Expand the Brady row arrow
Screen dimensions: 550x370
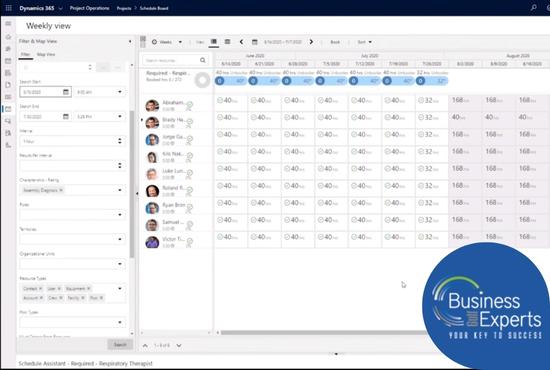point(142,120)
